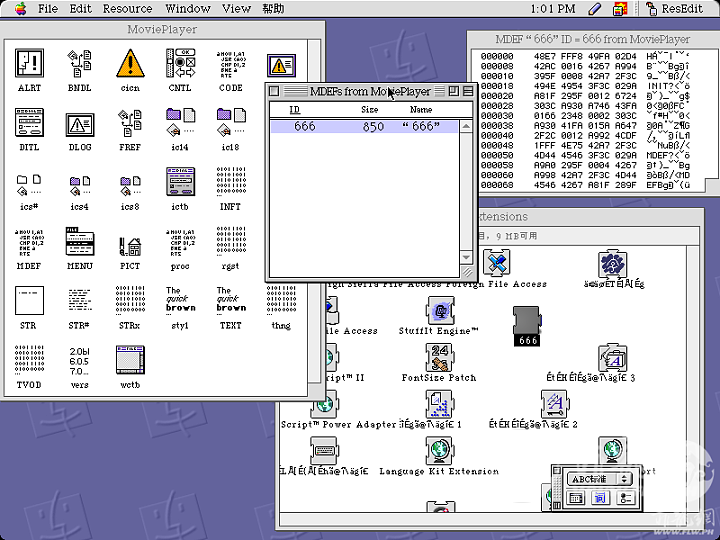Screen dimensions: 720x540
Task: Open the proc resource type
Action: coord(180,242)
